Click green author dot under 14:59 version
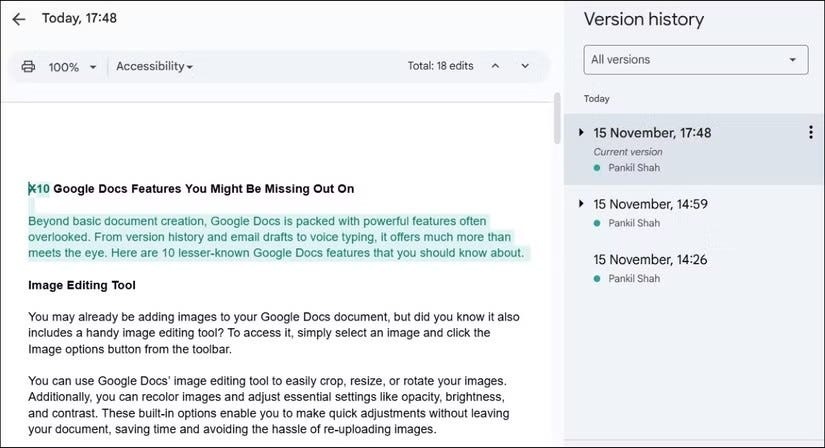The width and height of the screenshot is (825, 448). click(x=597, y=223)
